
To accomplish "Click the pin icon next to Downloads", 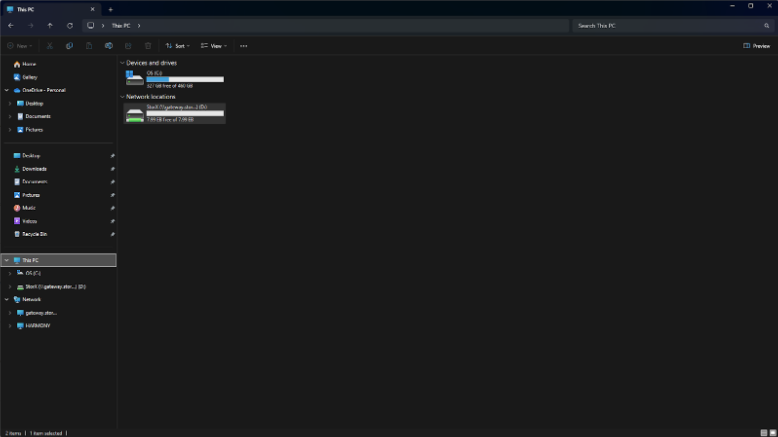I will click(113, 169).
